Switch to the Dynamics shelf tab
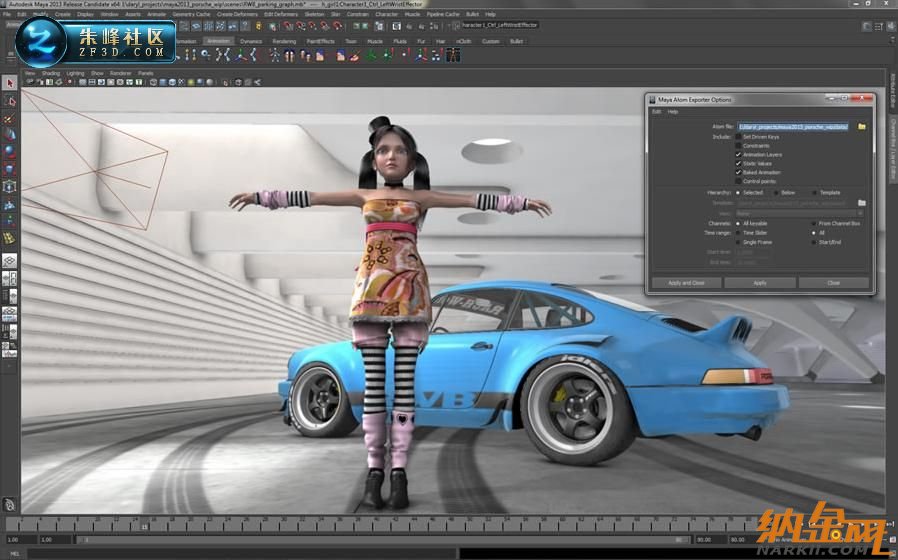 [x=251, y=41]
